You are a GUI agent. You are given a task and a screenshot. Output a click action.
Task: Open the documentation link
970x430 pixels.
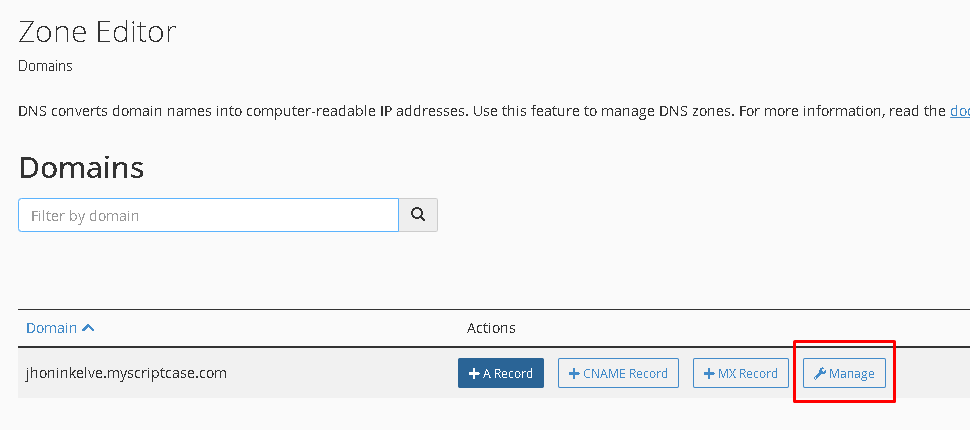(959, 111)
